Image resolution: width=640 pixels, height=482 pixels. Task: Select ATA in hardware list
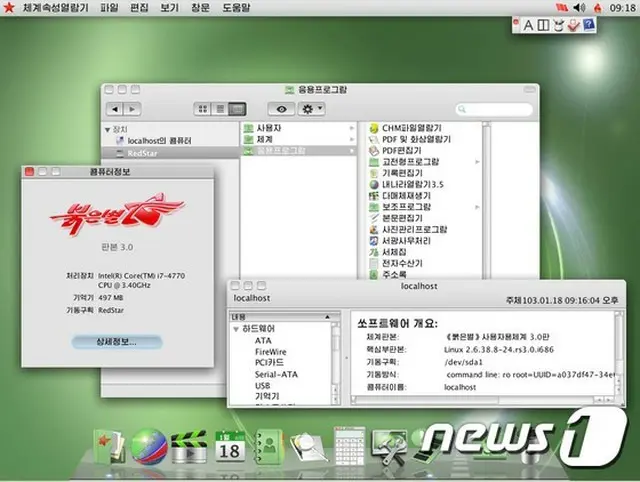click(x=263, y=340)
